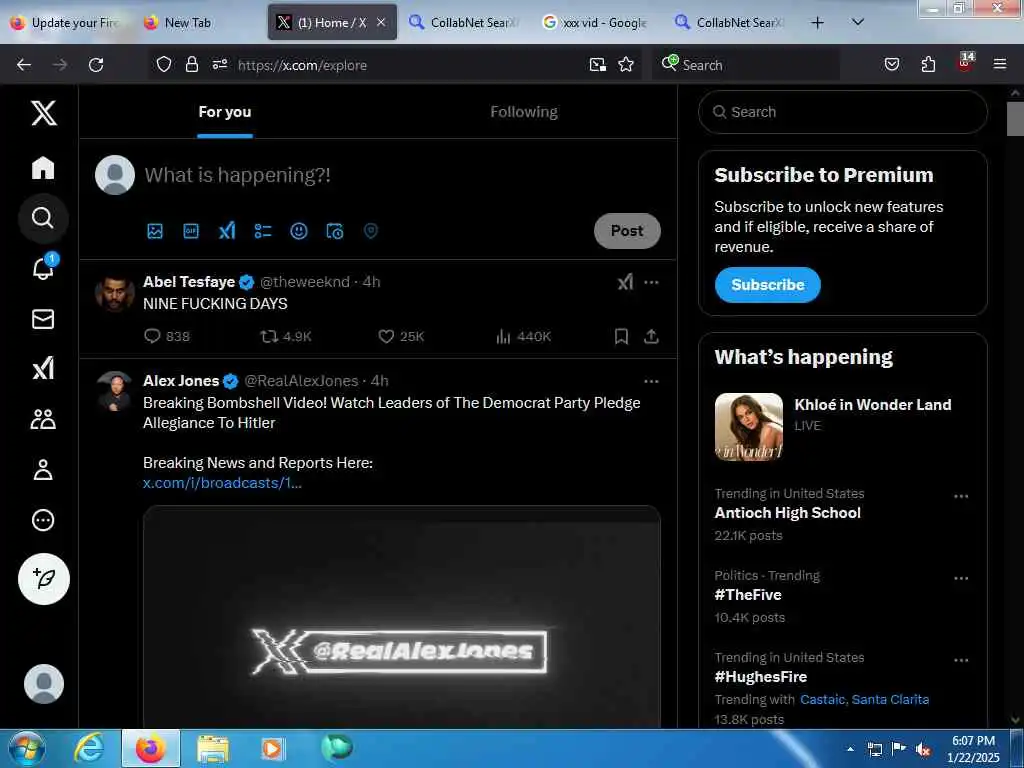Screen dimensions: 1024x768
Task: Bookmark page with Firefox star icon
Action: 626,65
